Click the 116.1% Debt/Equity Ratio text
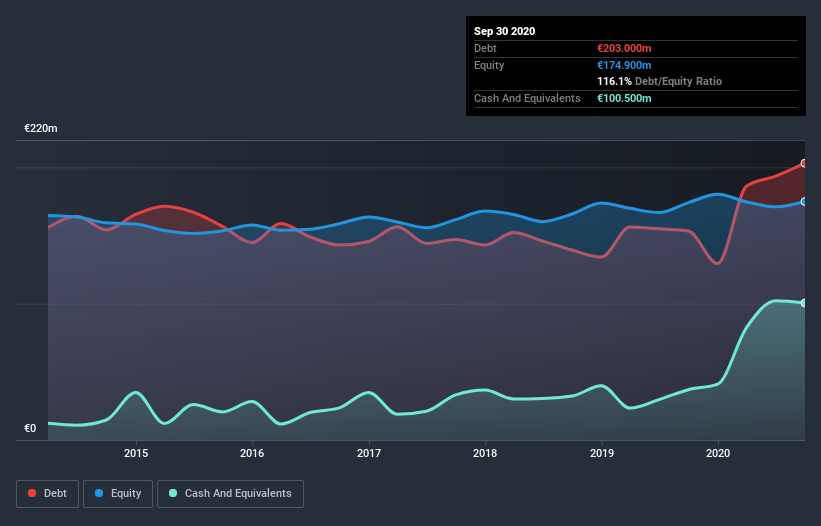 click(x=659, y=81)
